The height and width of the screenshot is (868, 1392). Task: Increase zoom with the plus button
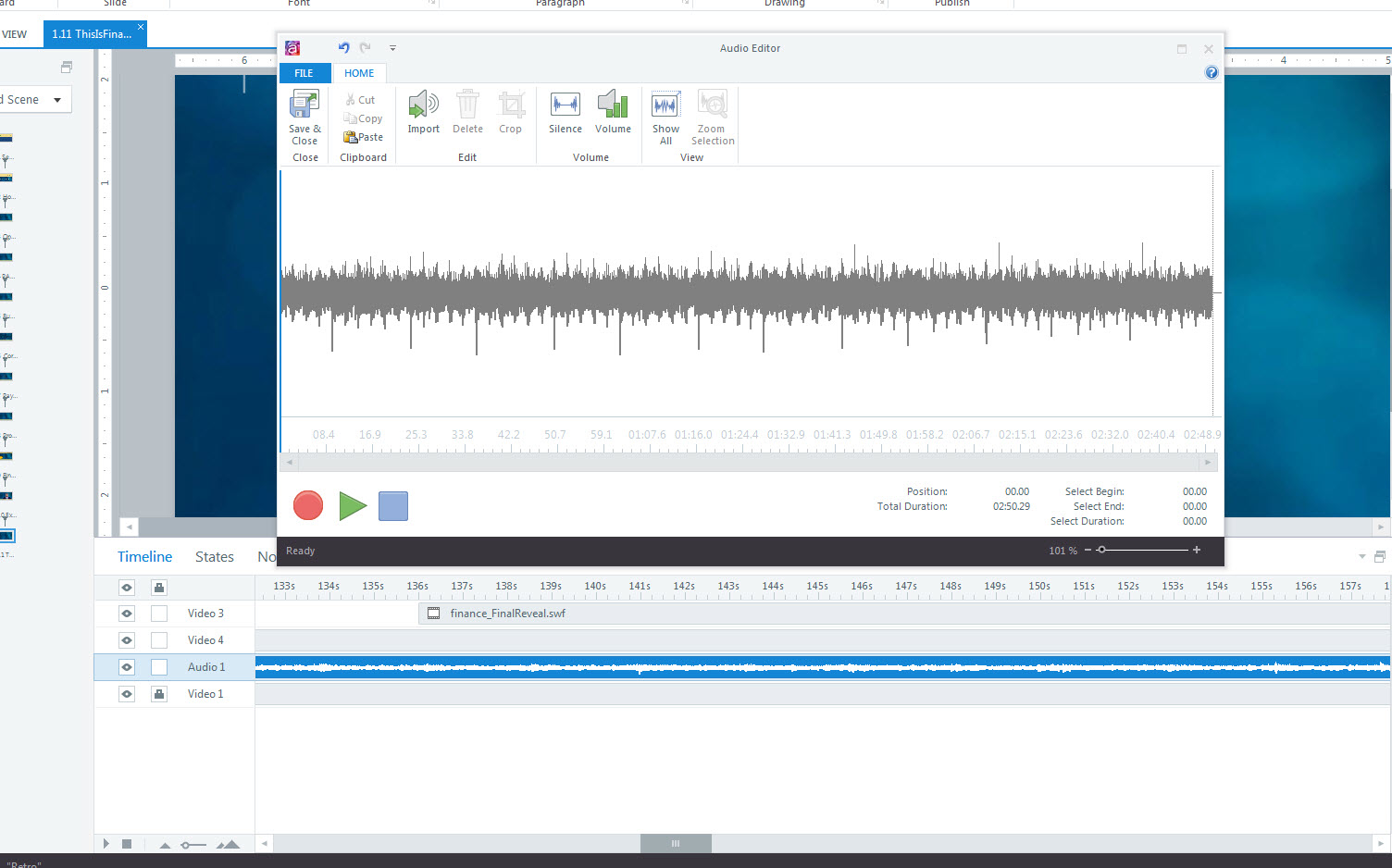tap(1197, 551)
